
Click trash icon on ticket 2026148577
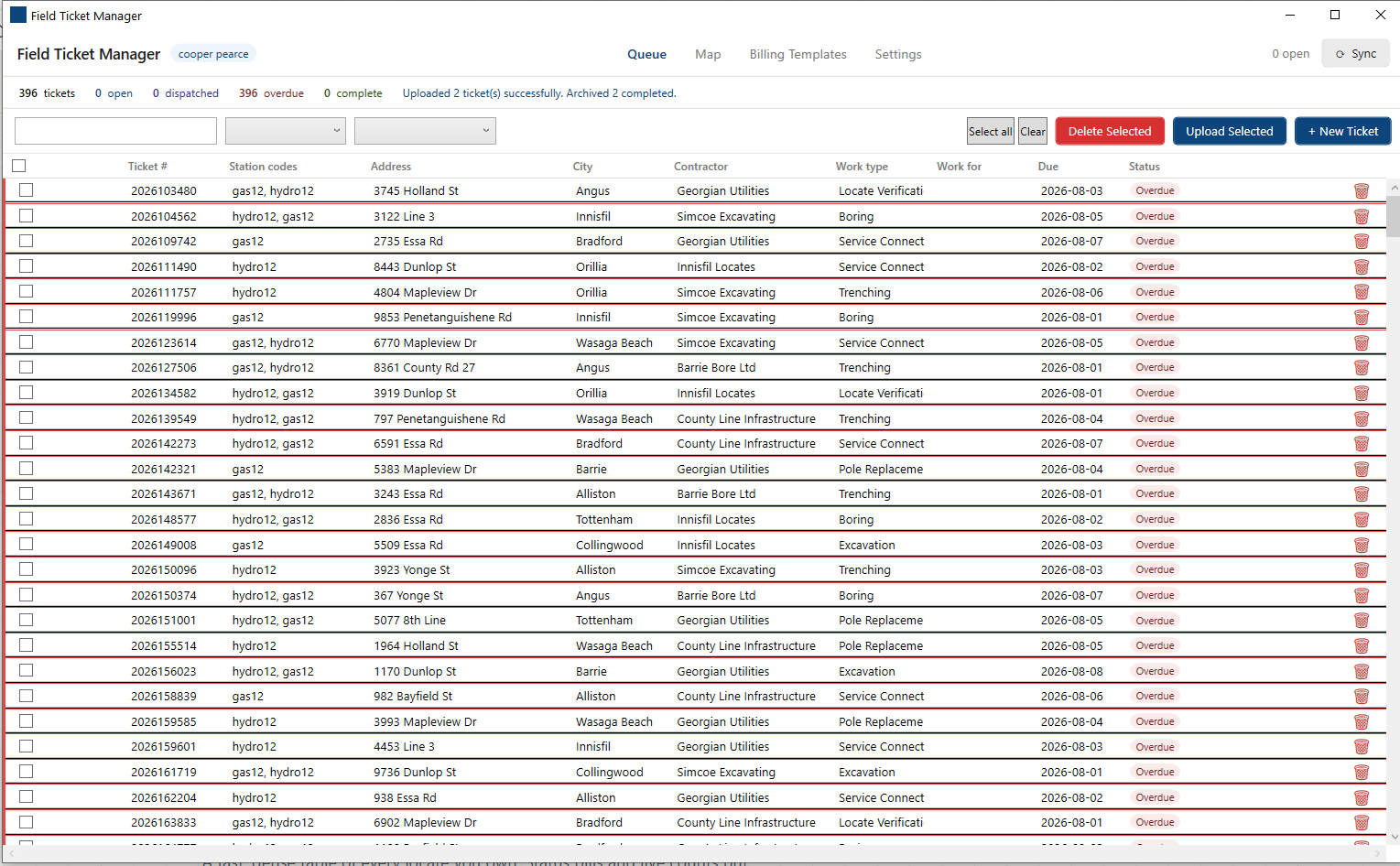coord(1362,519)
